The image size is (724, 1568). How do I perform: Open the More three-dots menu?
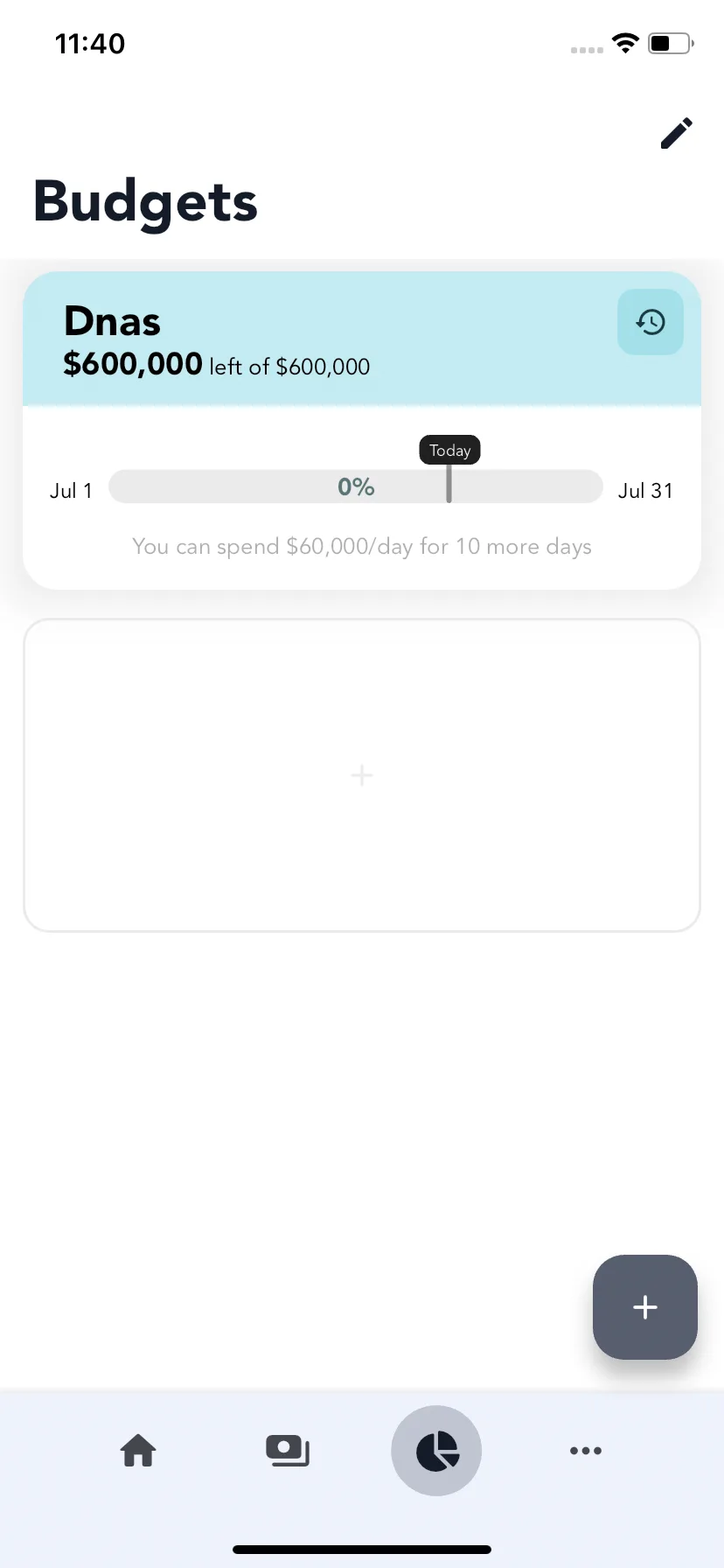(x=586, y=1451)
